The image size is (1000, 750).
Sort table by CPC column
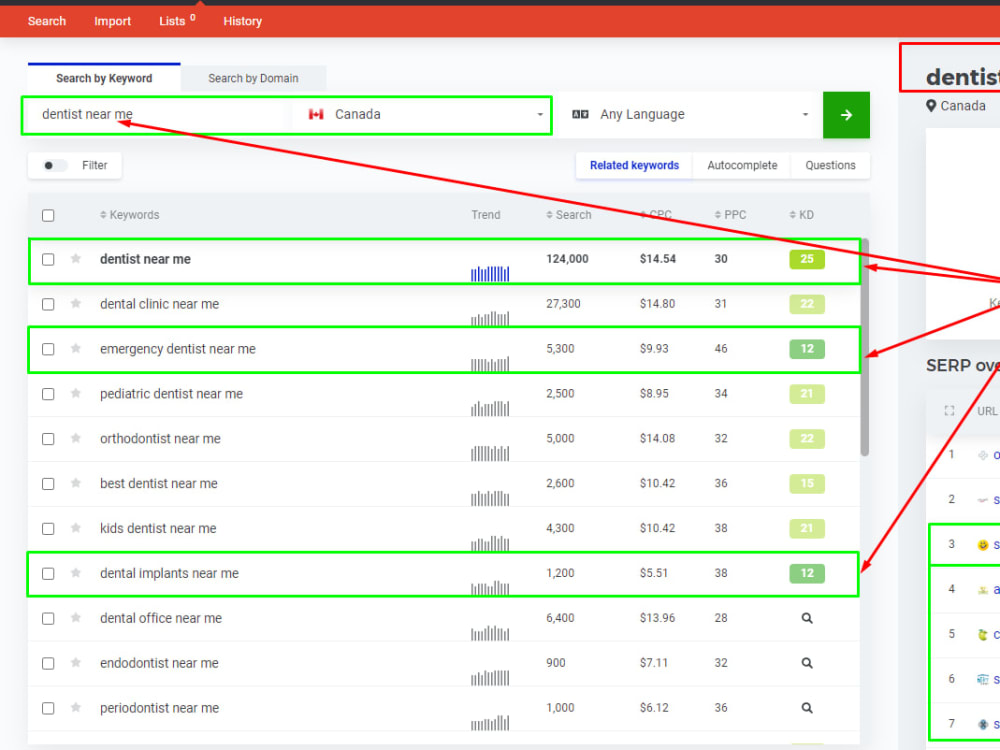pyautogui.click(x=656, y=215)
